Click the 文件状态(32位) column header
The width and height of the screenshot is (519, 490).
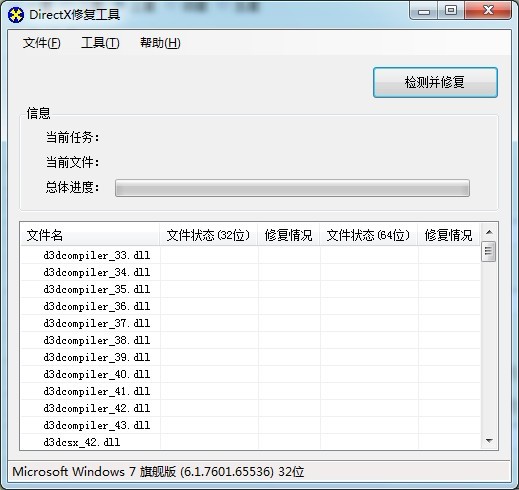tap(209, 235)
